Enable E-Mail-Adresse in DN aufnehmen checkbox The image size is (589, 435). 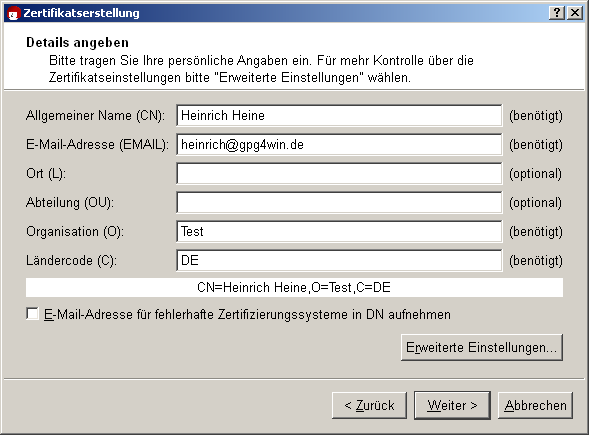pos(32,314)
